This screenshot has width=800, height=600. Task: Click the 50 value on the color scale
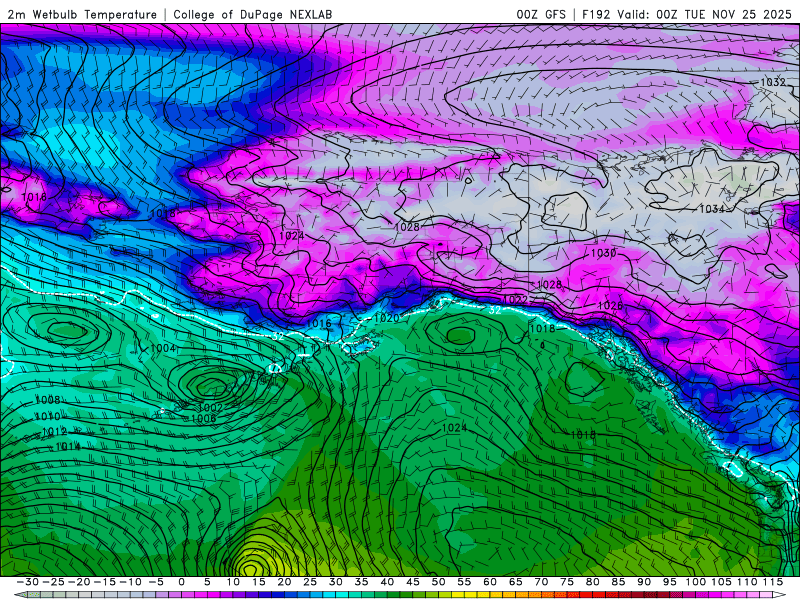438,582
